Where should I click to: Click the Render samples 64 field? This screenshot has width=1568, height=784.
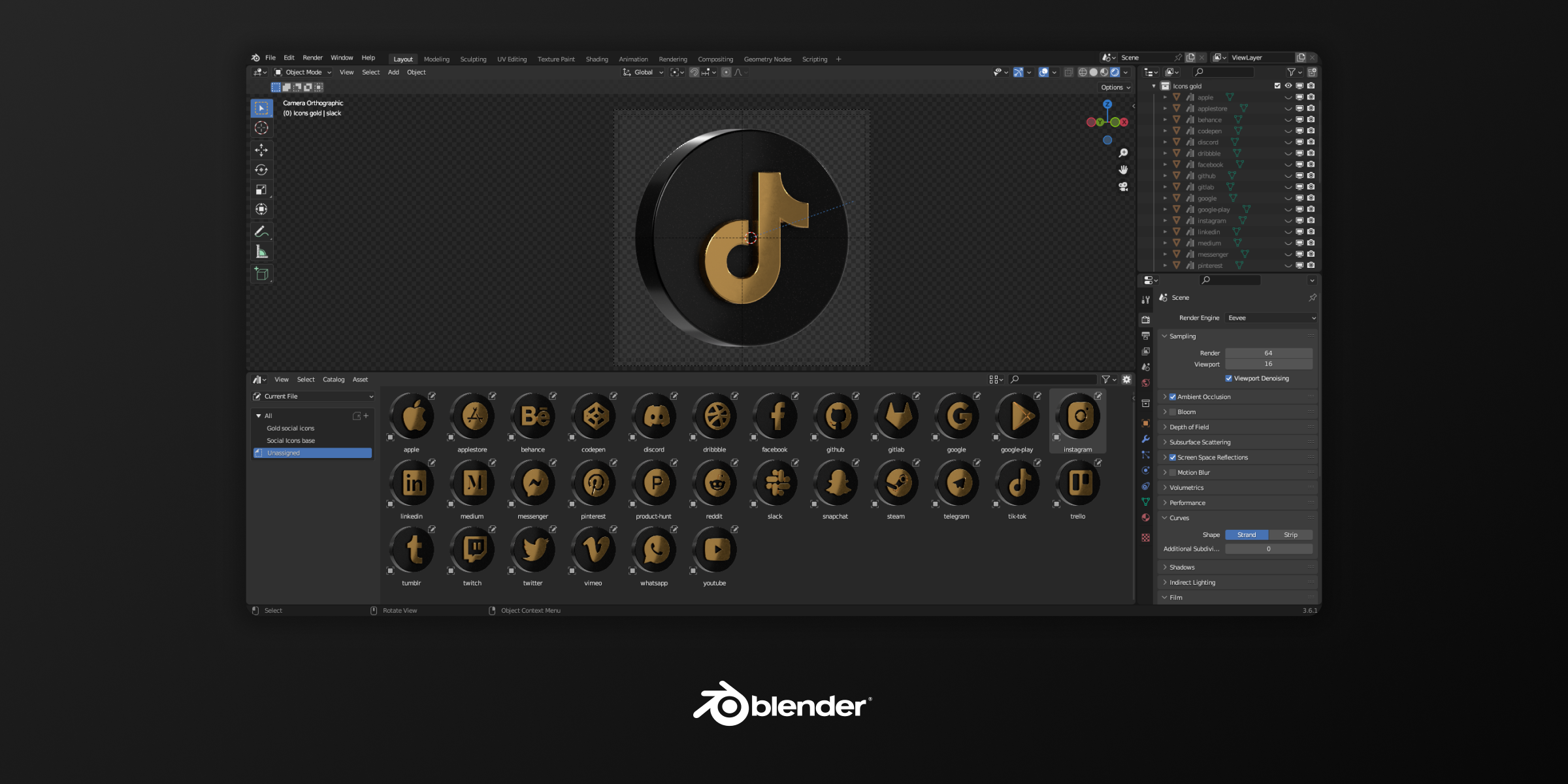(1269, 353)
